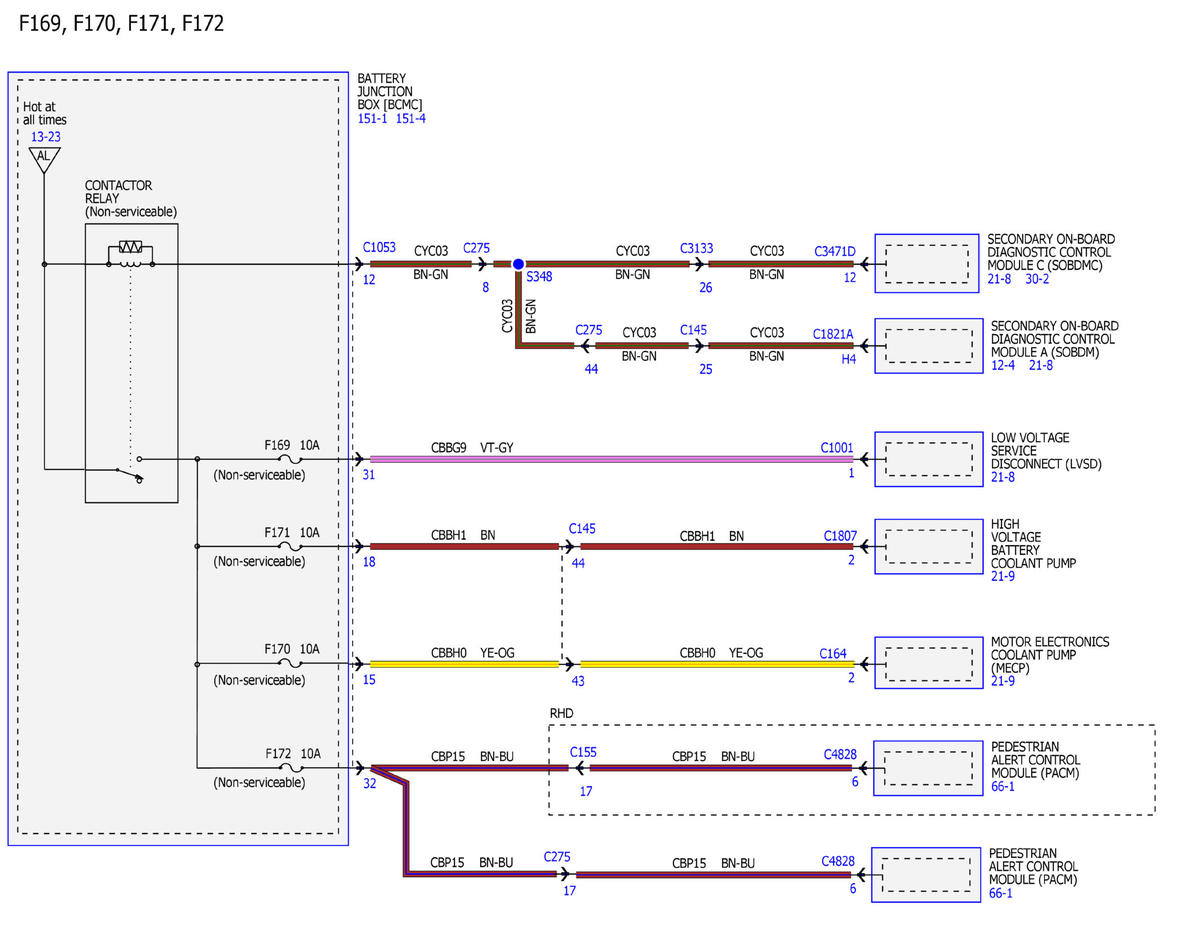Open the 151-4 page reference link
Image resolution: width=1200 pixels, height=927 pixels.
tap(410, 119)
